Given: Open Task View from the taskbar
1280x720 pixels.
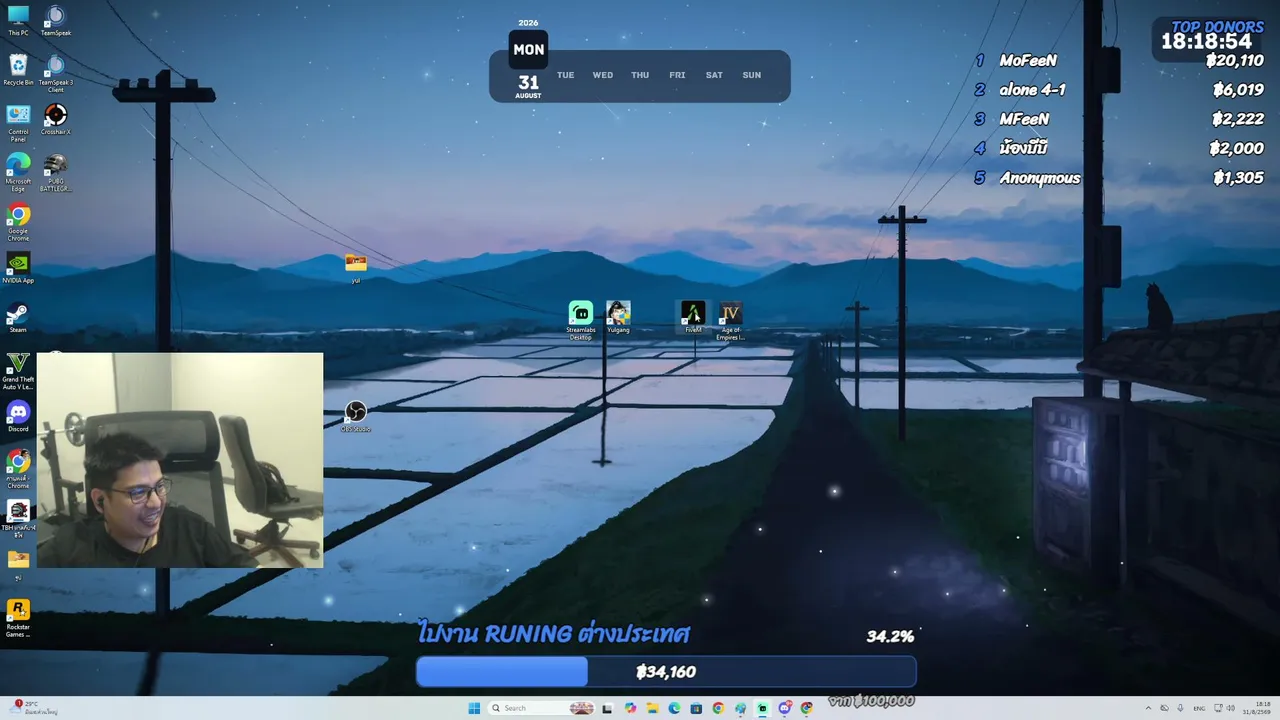Looking at the screenshot, I should (x=607, y=708).
